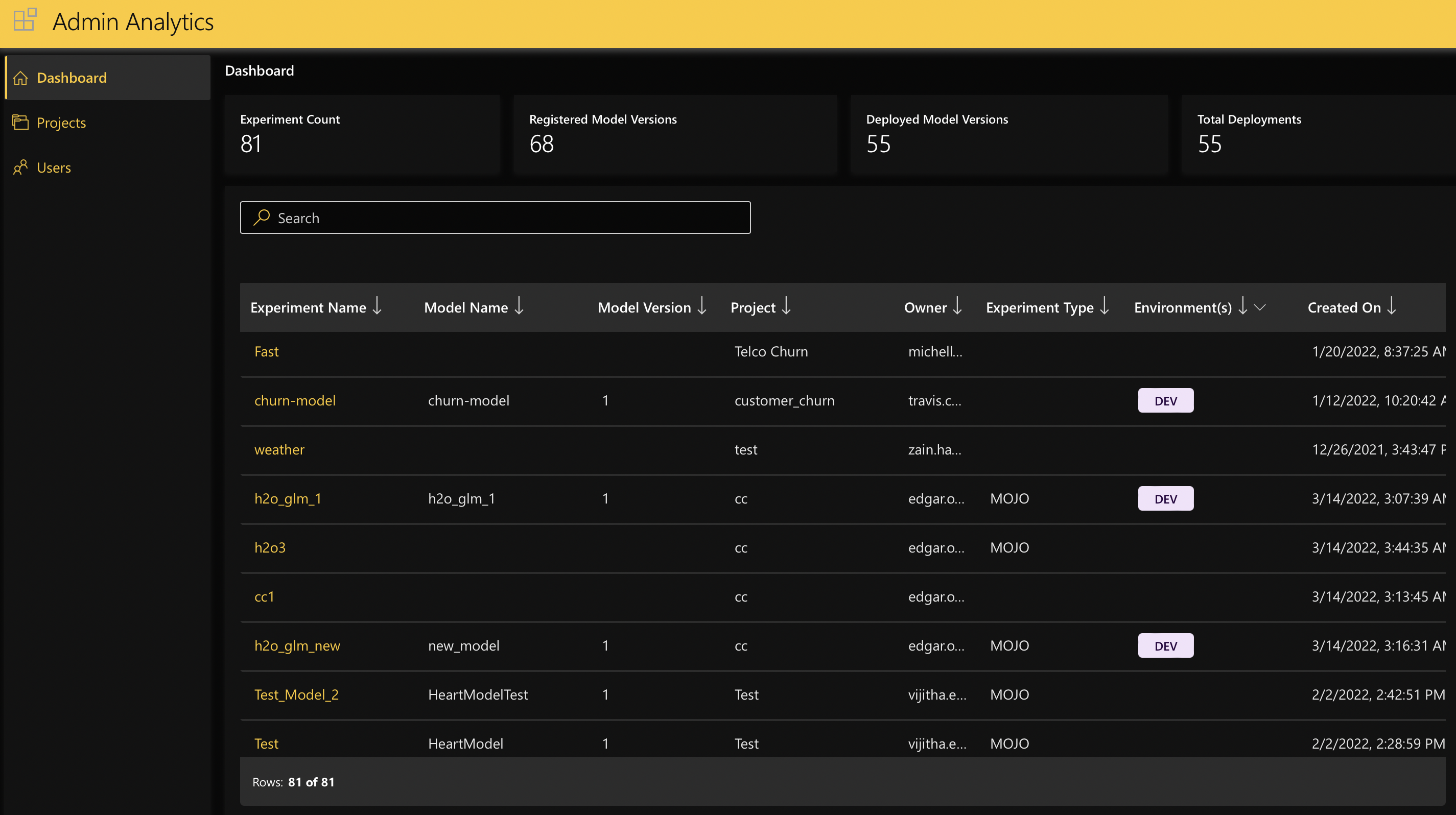Sort by Experiment Type using its arrow icon
The height and width of the screenshot is (815, 1456).
1104,307
